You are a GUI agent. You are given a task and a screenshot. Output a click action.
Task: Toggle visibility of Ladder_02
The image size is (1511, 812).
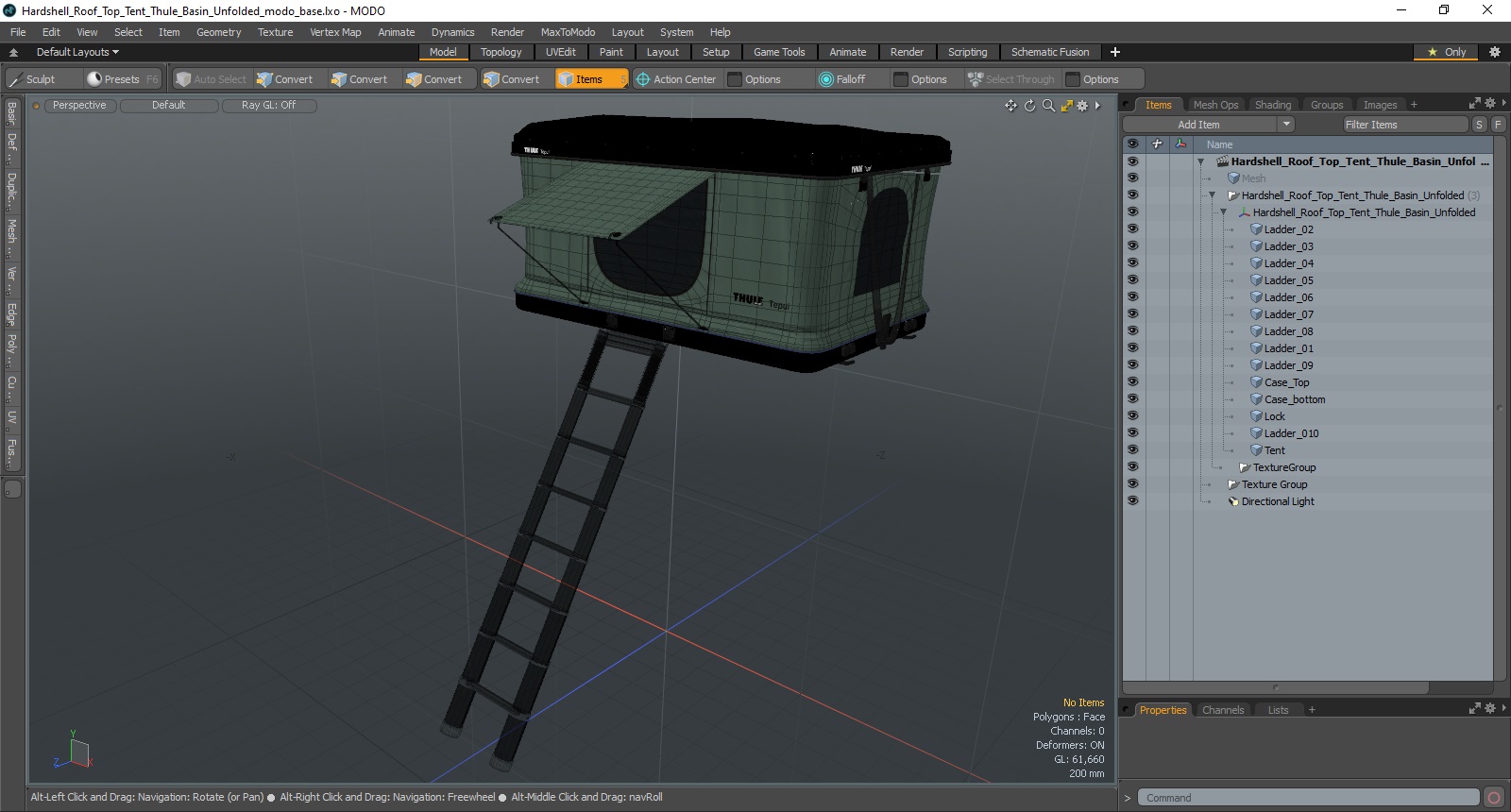point(1132,229)
